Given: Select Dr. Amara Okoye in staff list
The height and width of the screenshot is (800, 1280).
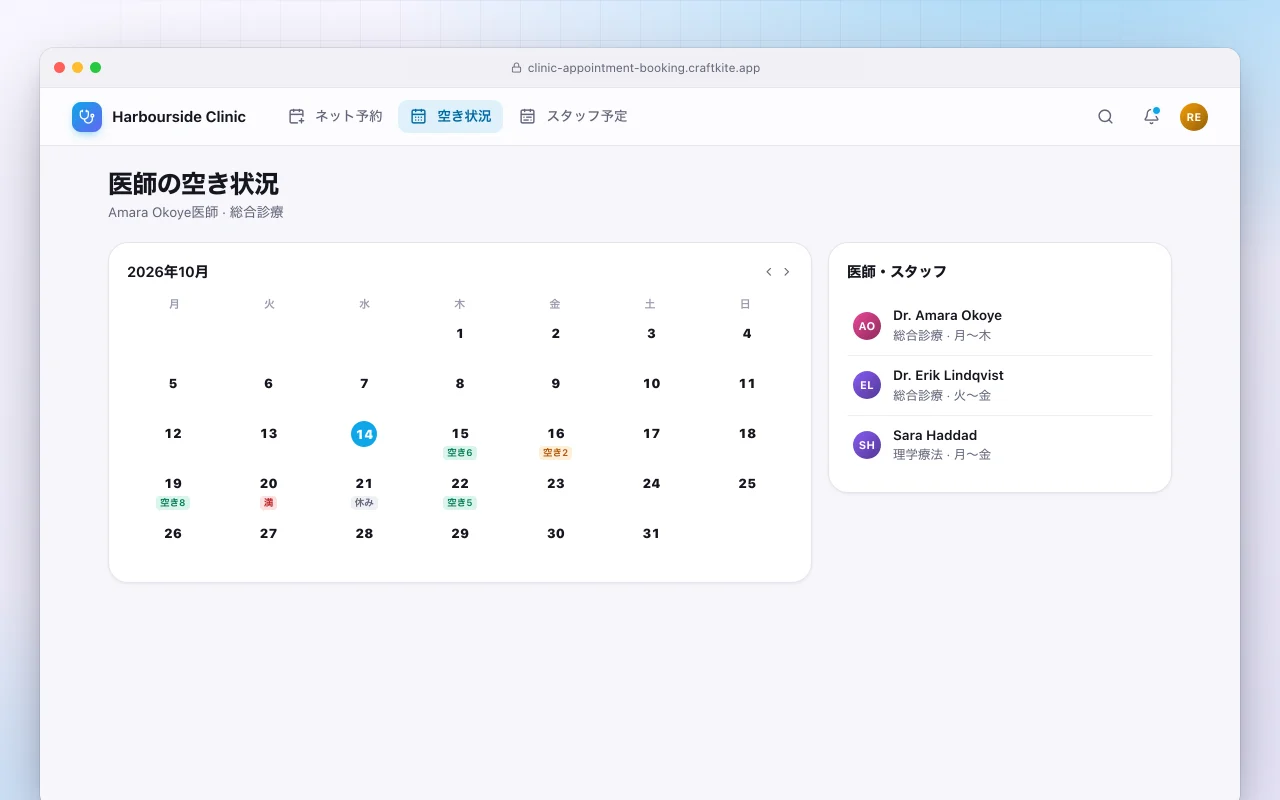Looking at the screenshot, I should point(1000,326).
